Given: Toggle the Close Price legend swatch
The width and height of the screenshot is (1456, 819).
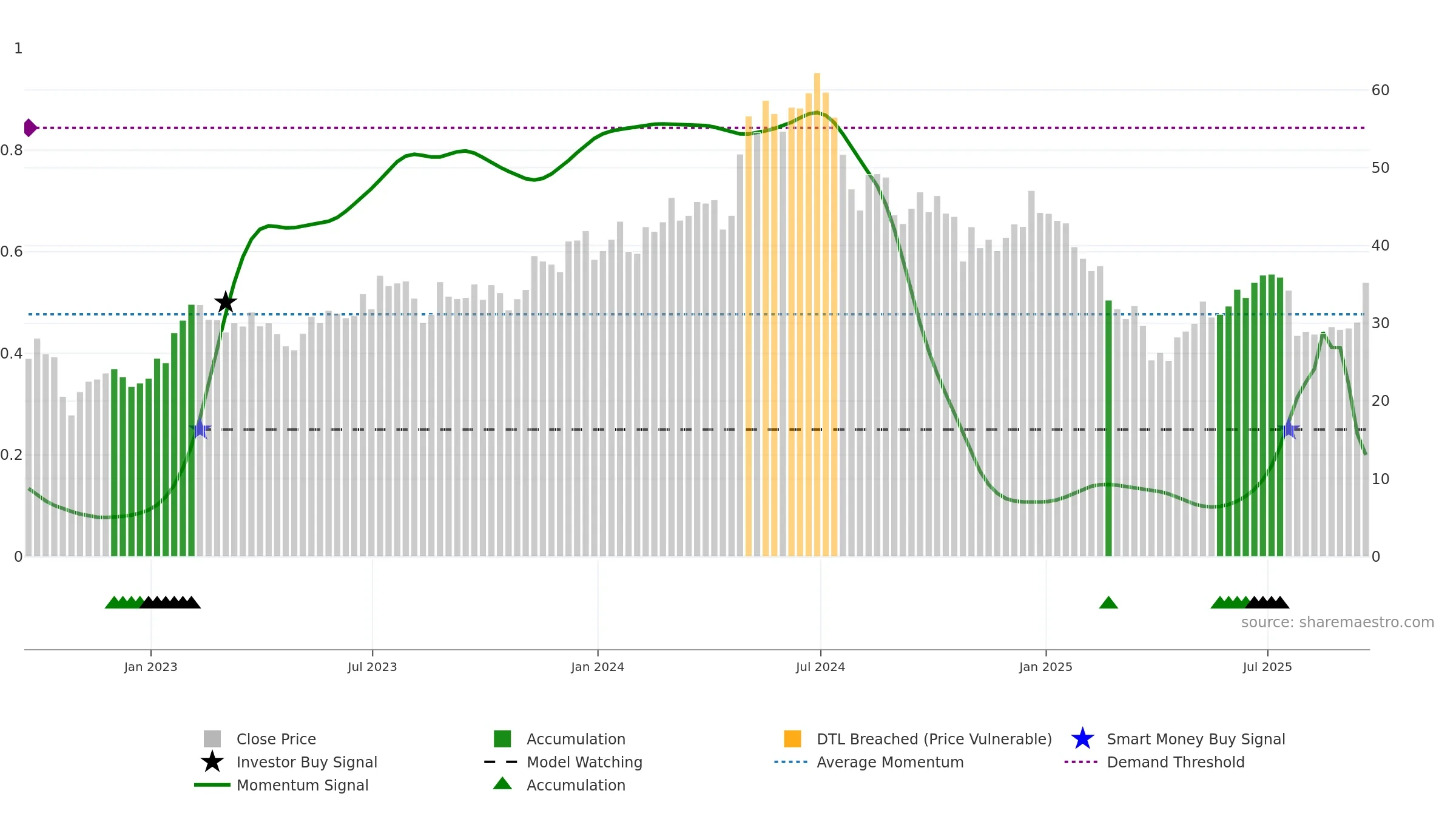Looking at the screenshot, I should pyautogui.click(x=212, y=739).
